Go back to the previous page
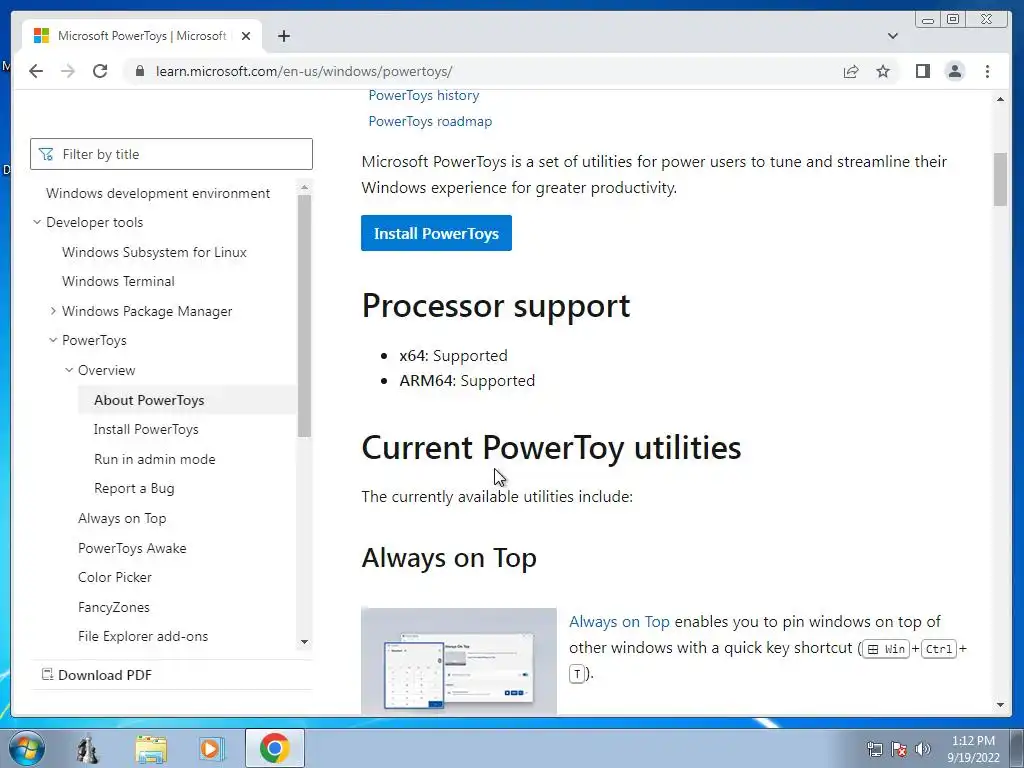This screenshot has width=1024, height=768. pyautogui.click(x=36, y=71)
